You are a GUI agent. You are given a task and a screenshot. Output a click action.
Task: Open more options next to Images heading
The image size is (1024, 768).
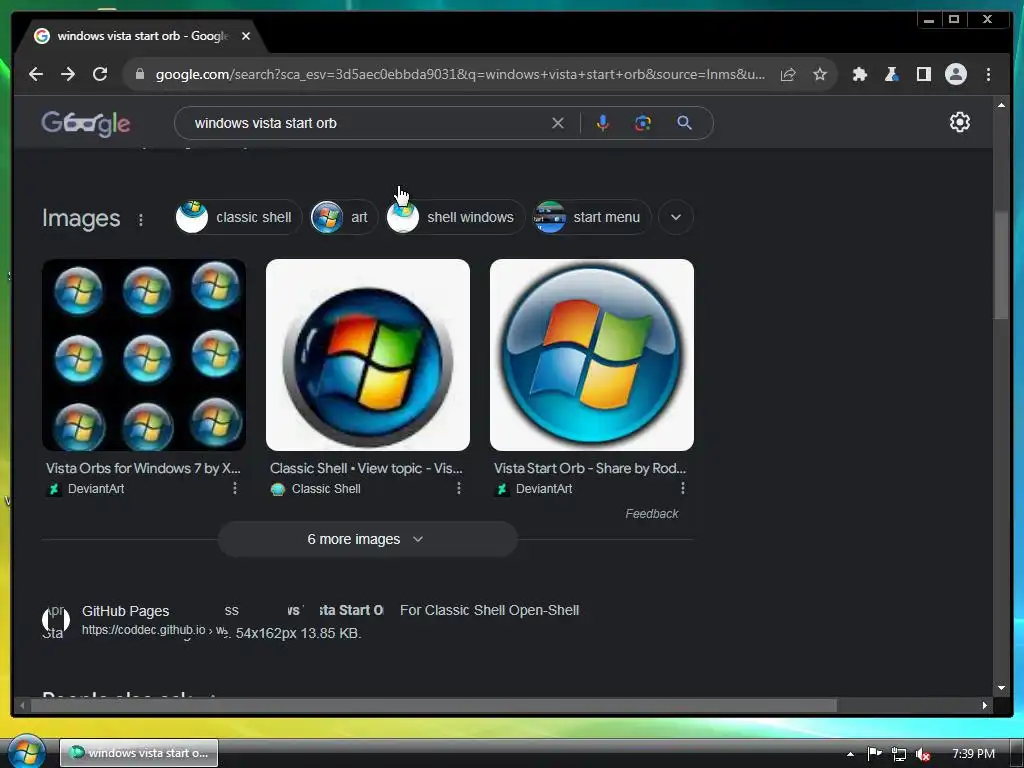tap(140, 219)
